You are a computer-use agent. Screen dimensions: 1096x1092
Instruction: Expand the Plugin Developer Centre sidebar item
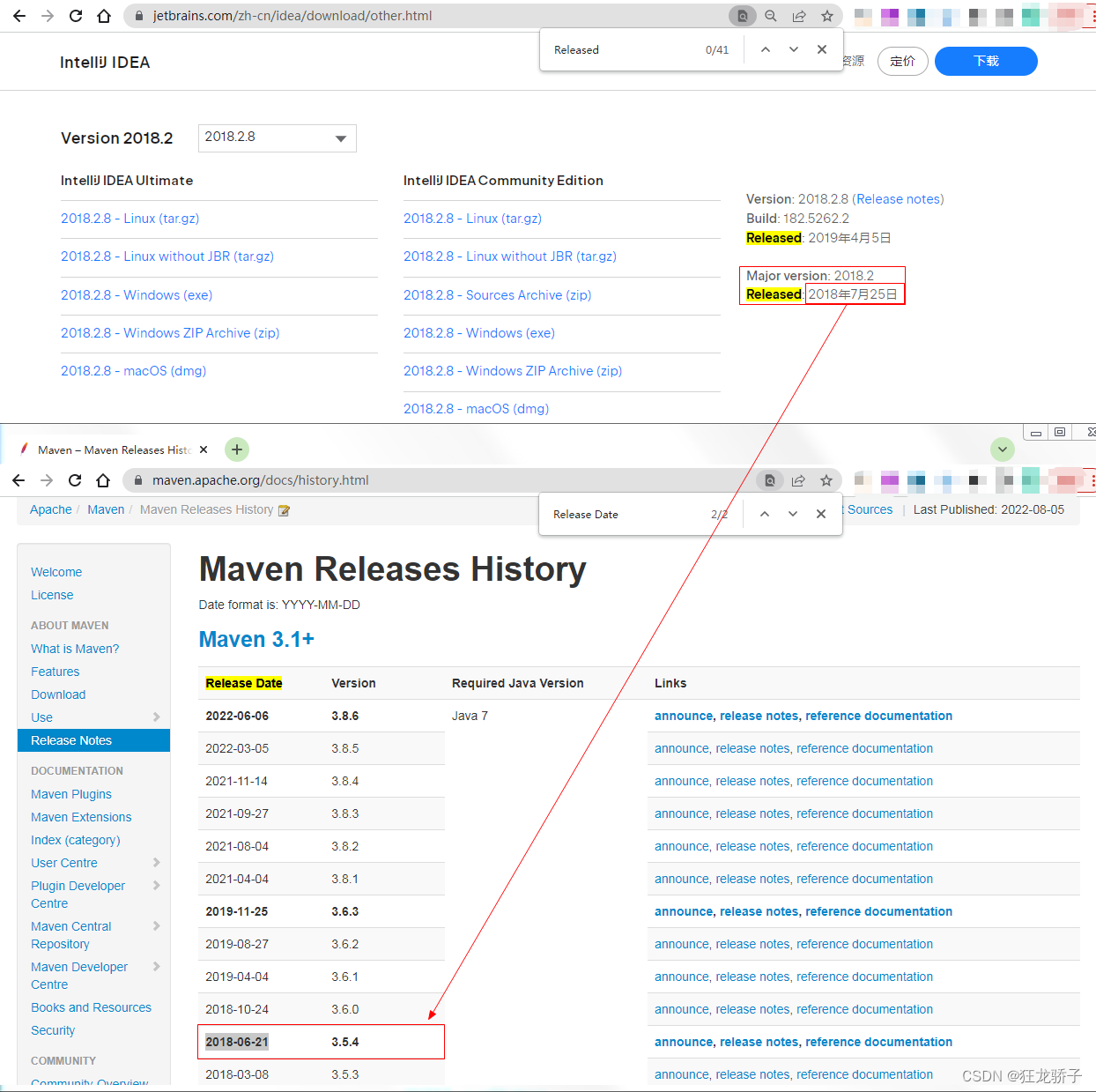pyautogui.click(x=157, y=885)
